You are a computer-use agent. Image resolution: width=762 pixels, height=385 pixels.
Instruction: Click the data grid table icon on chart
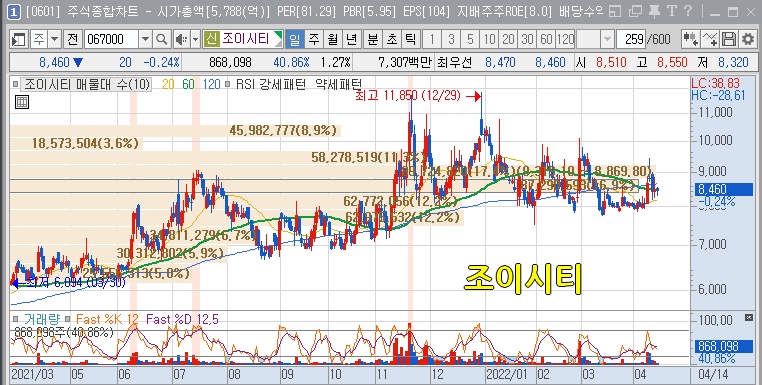22,102
